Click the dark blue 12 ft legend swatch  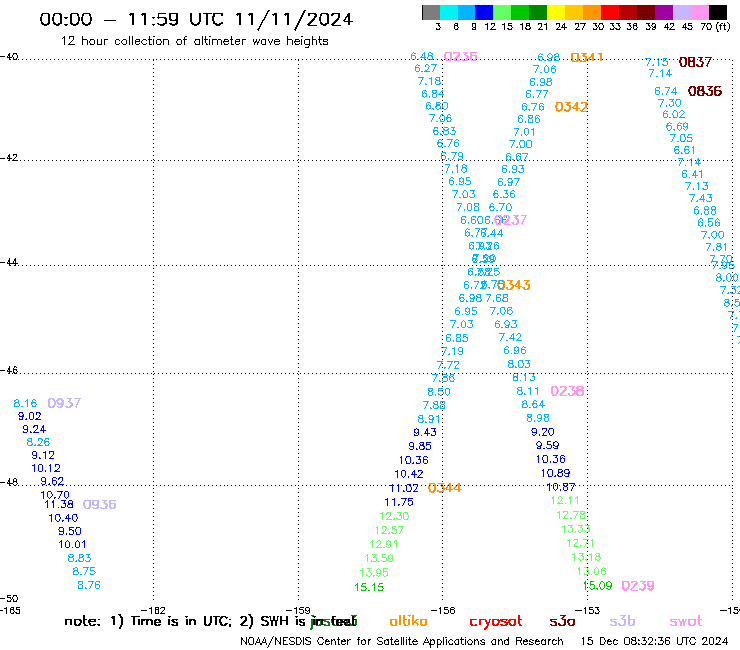click(x=484, y=12)
